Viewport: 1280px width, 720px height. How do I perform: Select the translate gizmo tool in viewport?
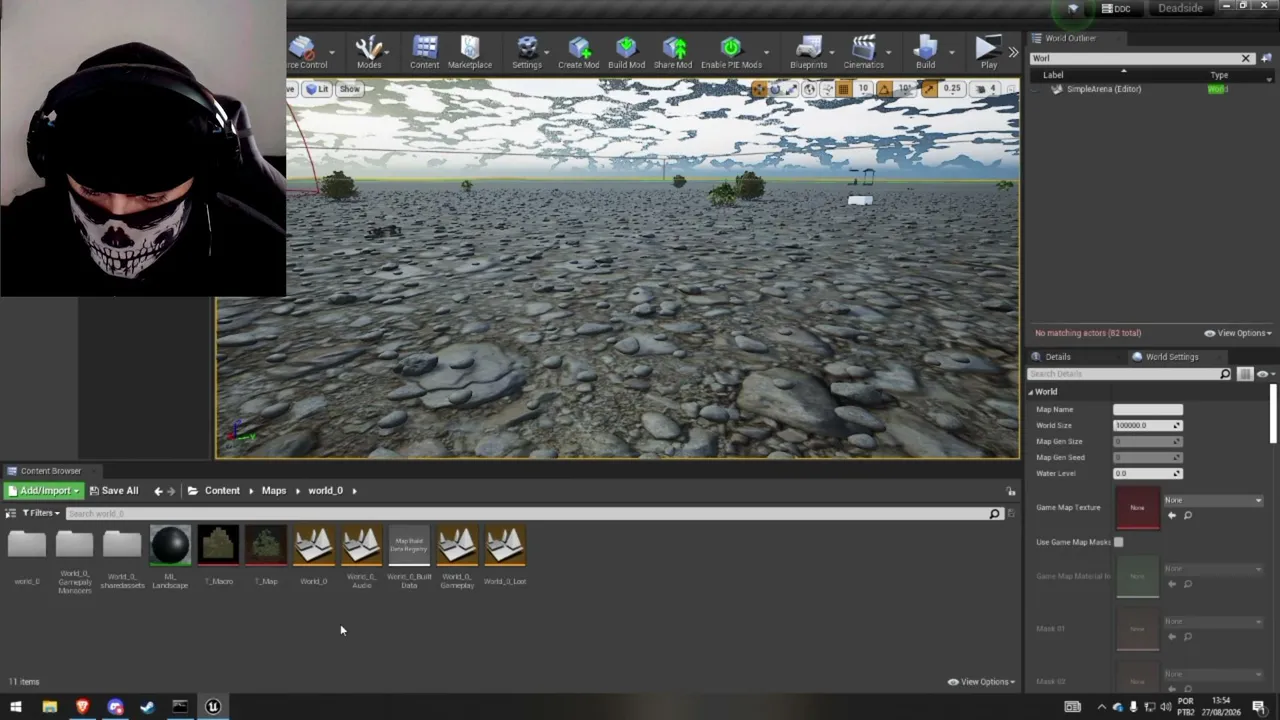pyautogui.click(x=759, y=89)
